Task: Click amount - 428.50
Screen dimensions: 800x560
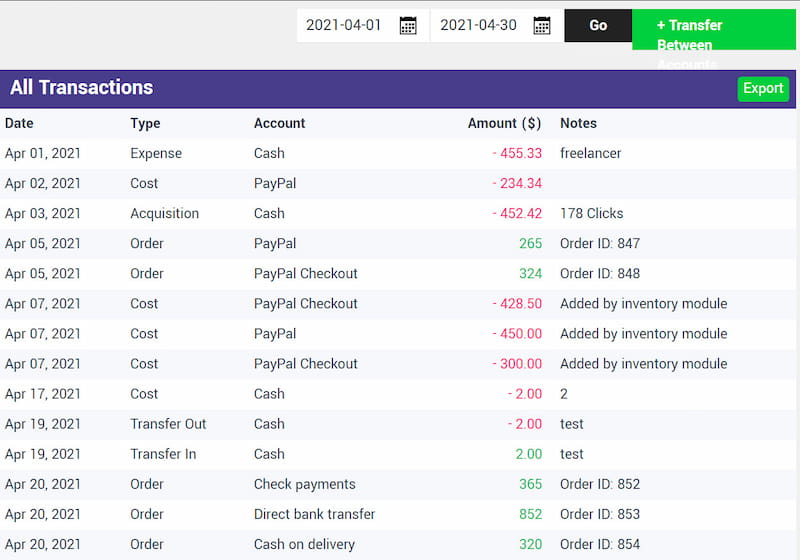Action: [x=517, y=304]
